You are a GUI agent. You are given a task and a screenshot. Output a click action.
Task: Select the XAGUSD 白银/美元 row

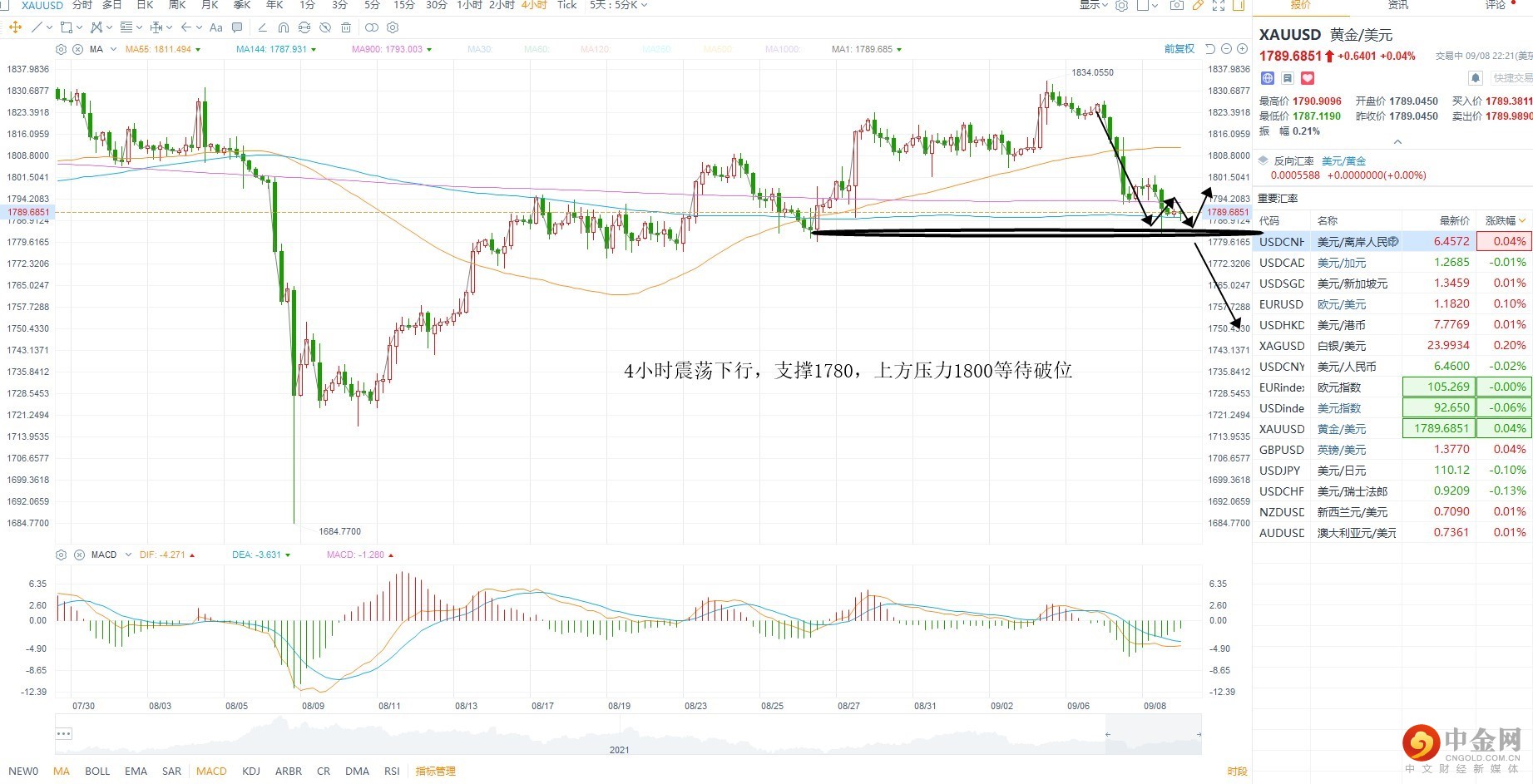pyautogui.click(x=1392, y=346)
